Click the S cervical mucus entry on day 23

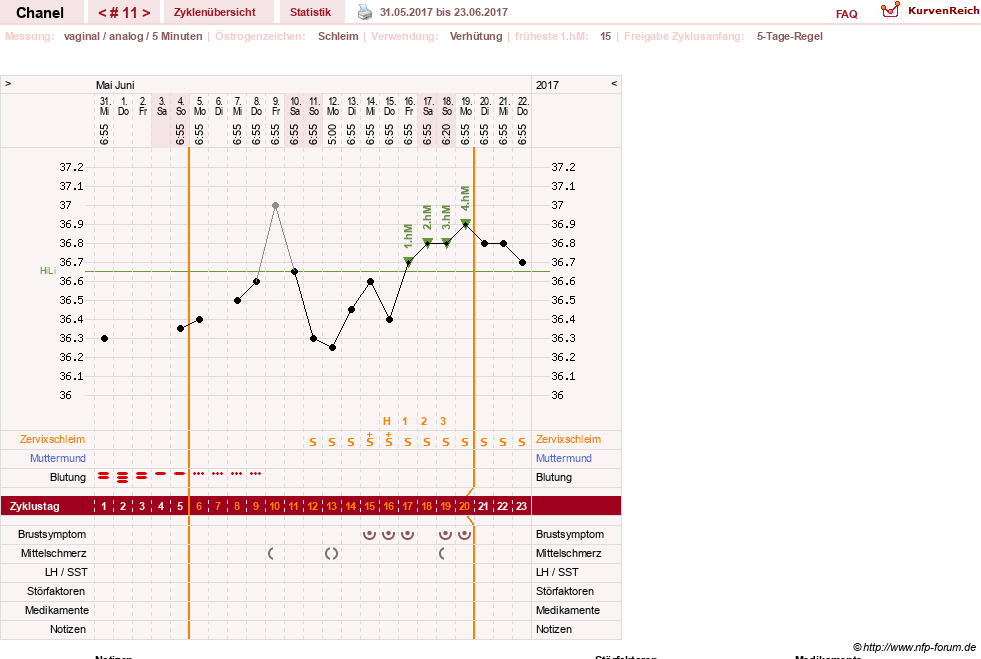522,442
